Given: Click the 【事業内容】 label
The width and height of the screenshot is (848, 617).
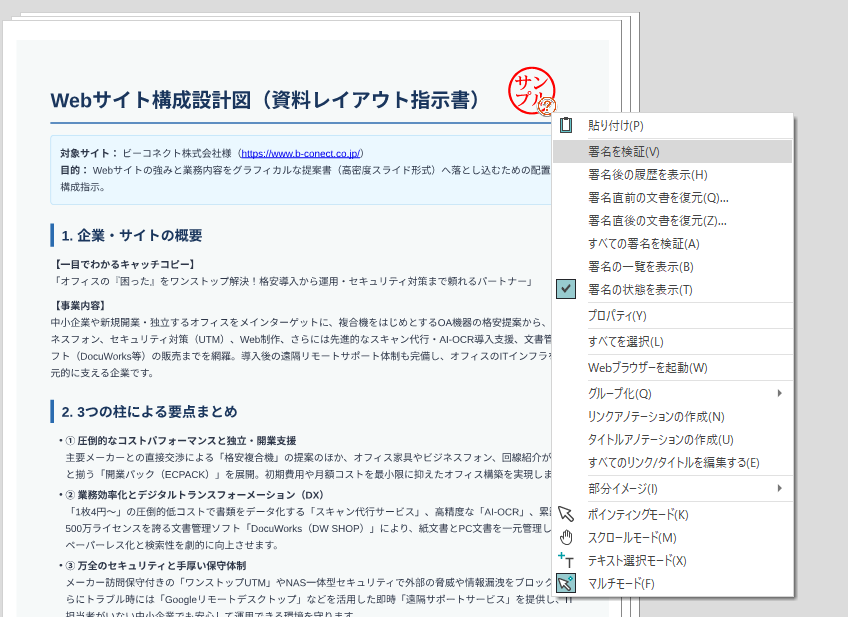Looking at the screenshot, I should click(x=80, y=306).
